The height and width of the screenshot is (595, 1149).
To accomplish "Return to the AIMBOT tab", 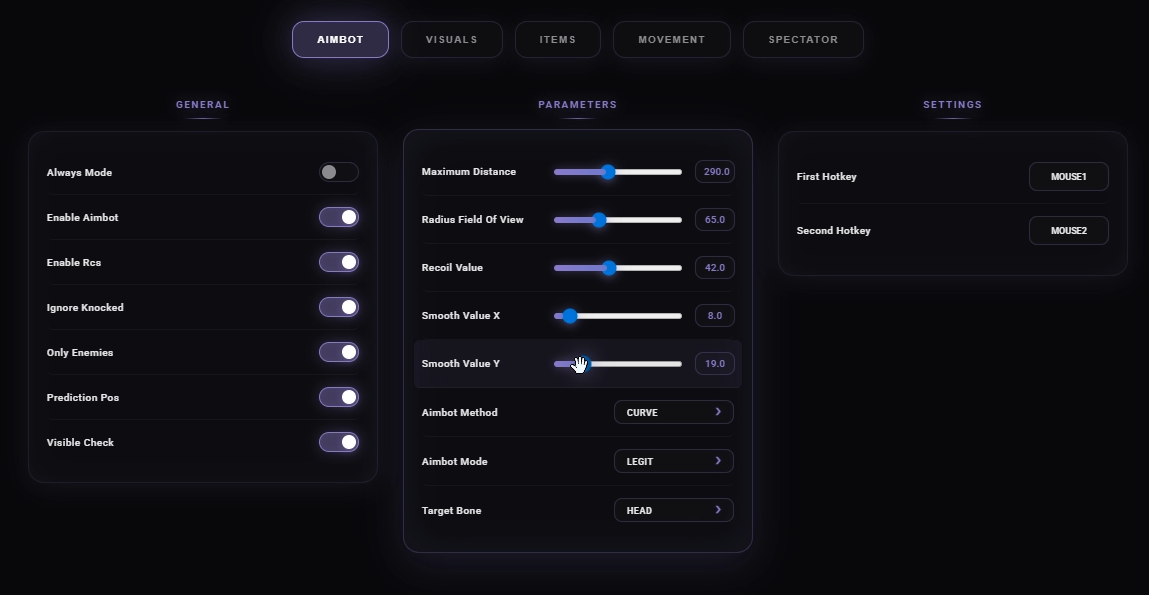I will click(x=340, y=39).
